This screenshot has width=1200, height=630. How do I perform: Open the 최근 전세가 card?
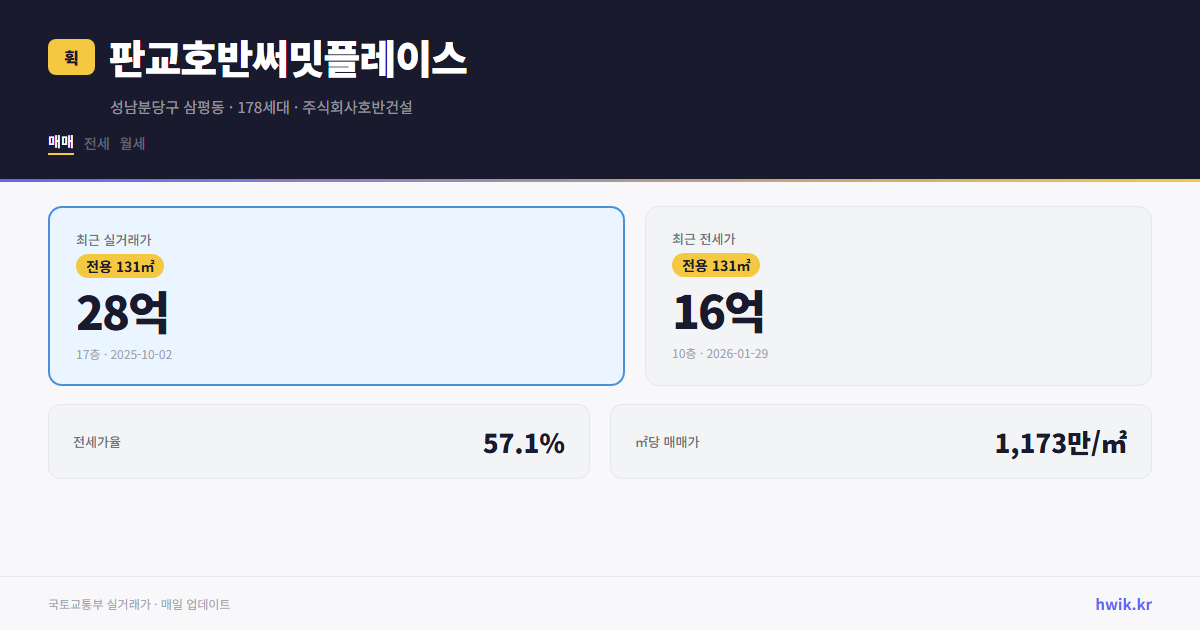pyautogui.click(x=898, y=295)
